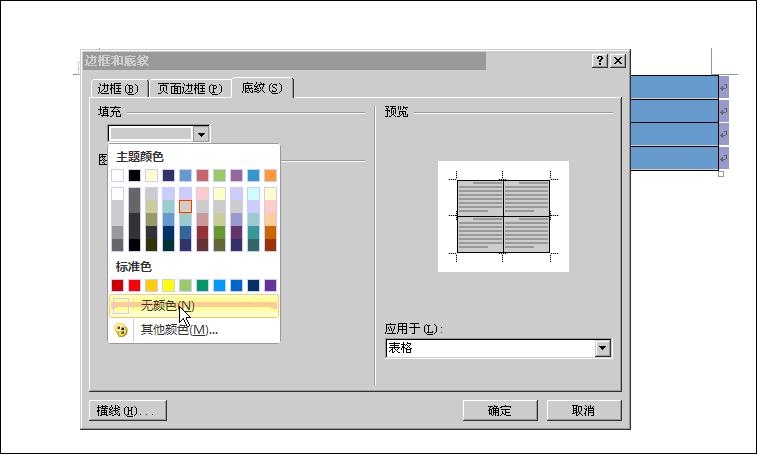Click the 横线(H)... button

click(x=128, y=411)
